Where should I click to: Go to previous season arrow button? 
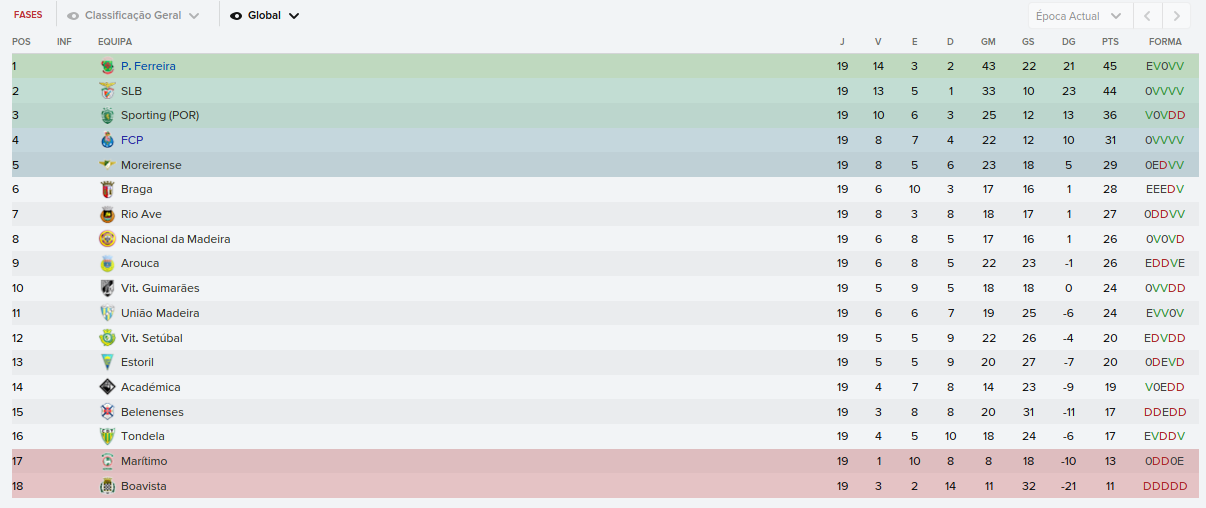click(x=1149, y=16)
